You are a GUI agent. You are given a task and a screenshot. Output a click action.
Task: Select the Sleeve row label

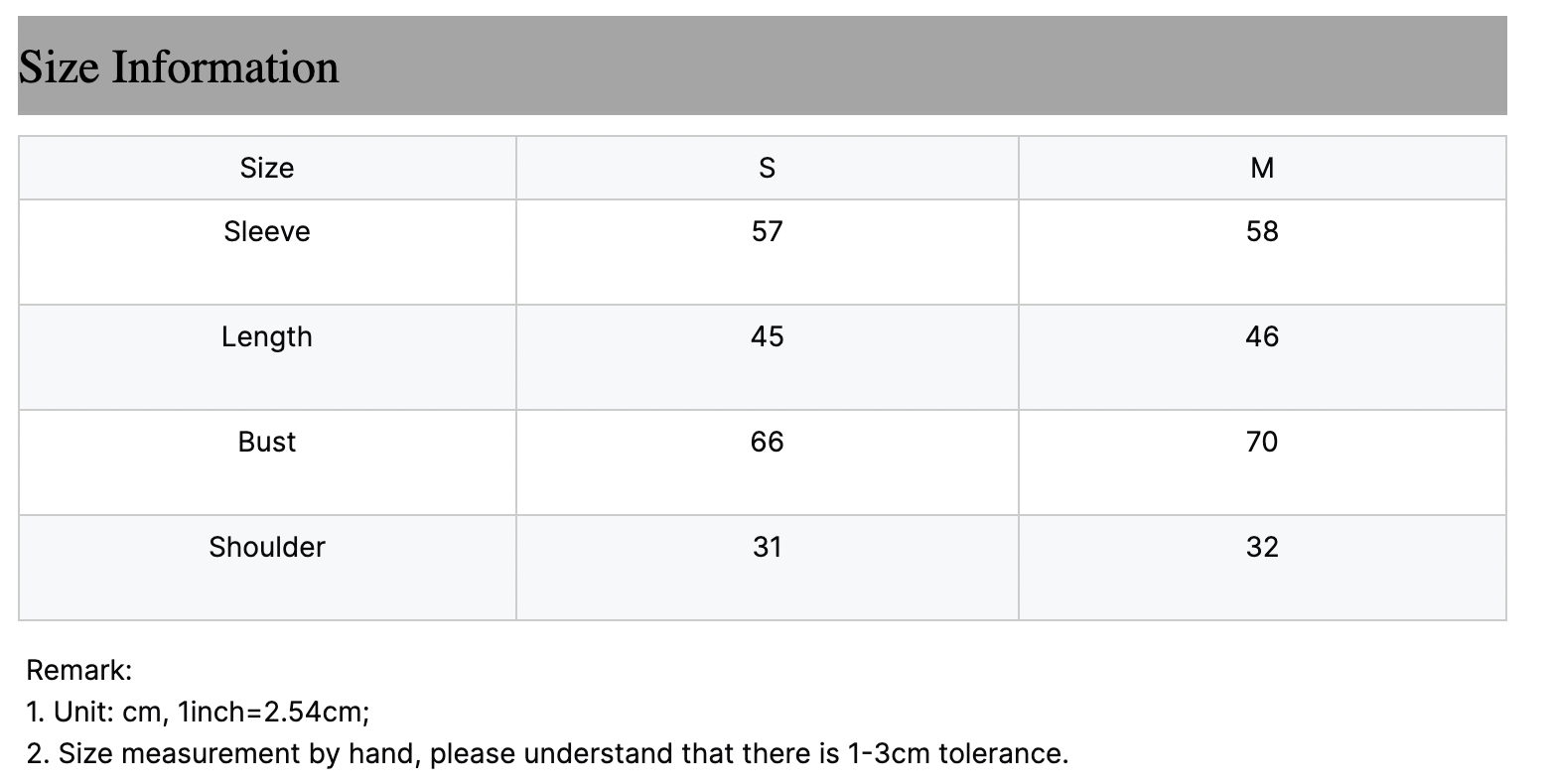click(x=267, y=231)
